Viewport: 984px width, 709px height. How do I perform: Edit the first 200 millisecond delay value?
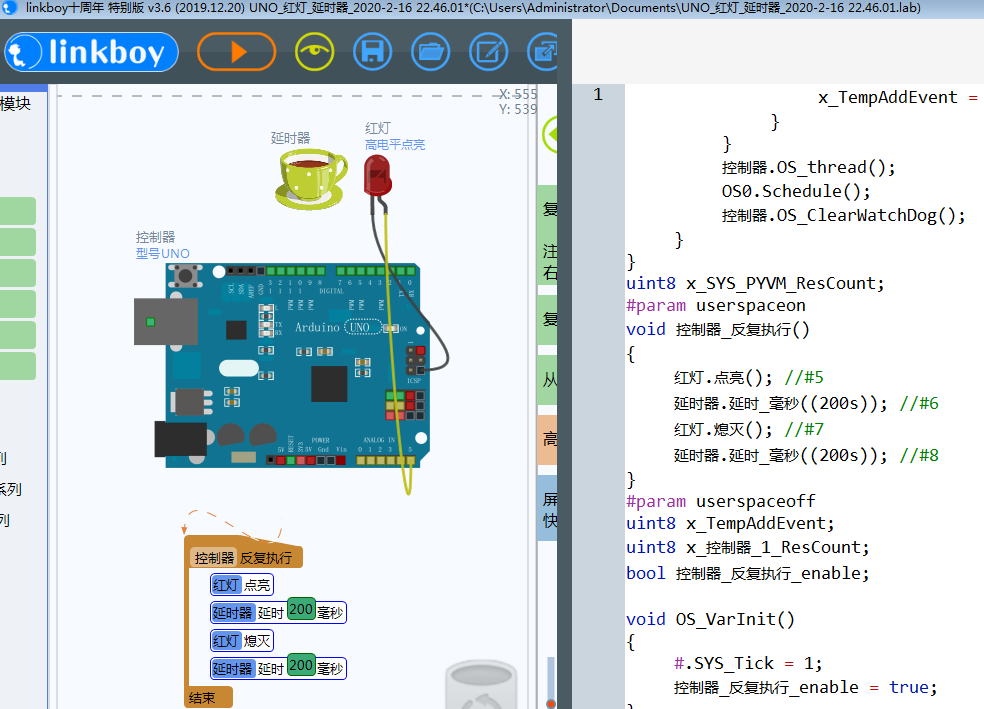click(301, 611)
